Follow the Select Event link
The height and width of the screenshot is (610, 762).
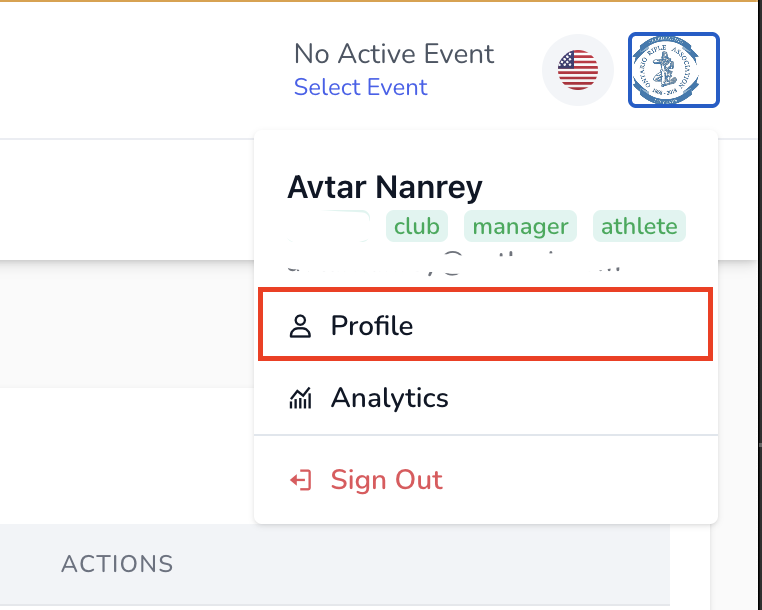click(360, 87)
